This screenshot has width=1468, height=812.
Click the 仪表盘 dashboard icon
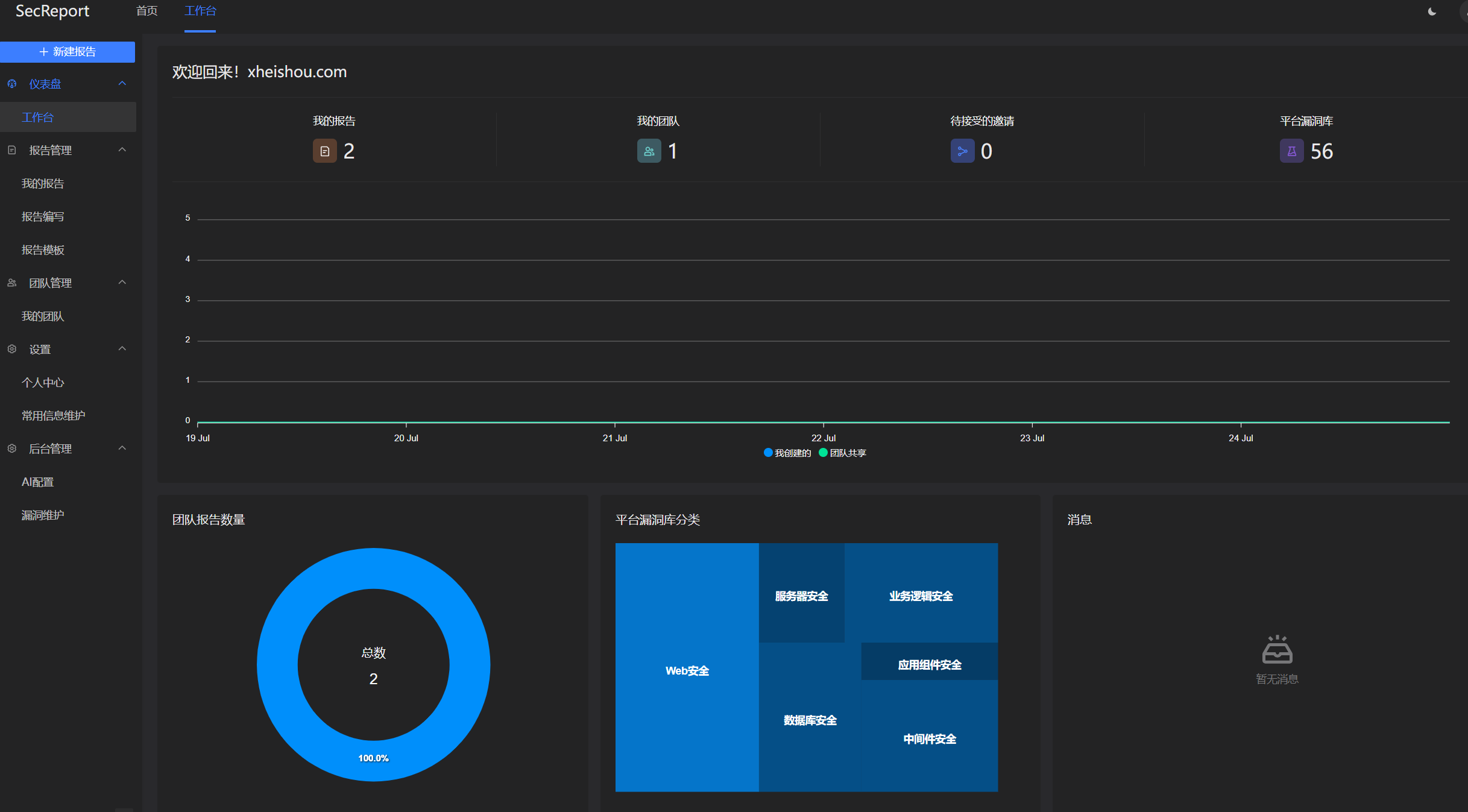pyautogui.click(x=12, y=84)
